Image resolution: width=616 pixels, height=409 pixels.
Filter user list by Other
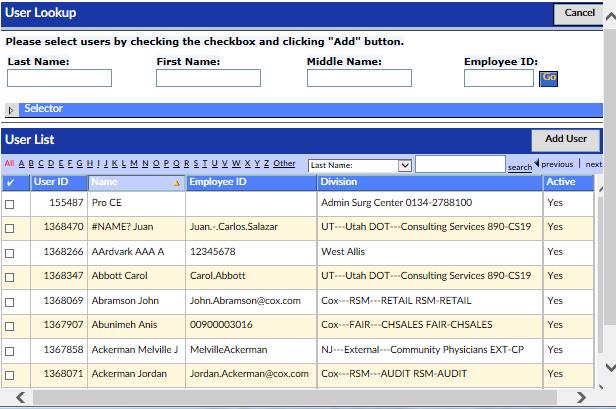[x=285, y=164]
